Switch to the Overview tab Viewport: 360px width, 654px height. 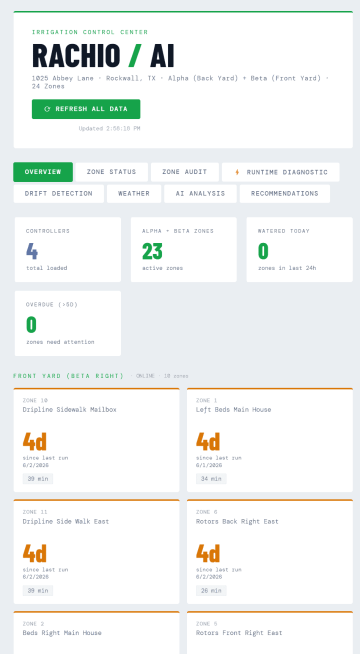click(43, 172)
